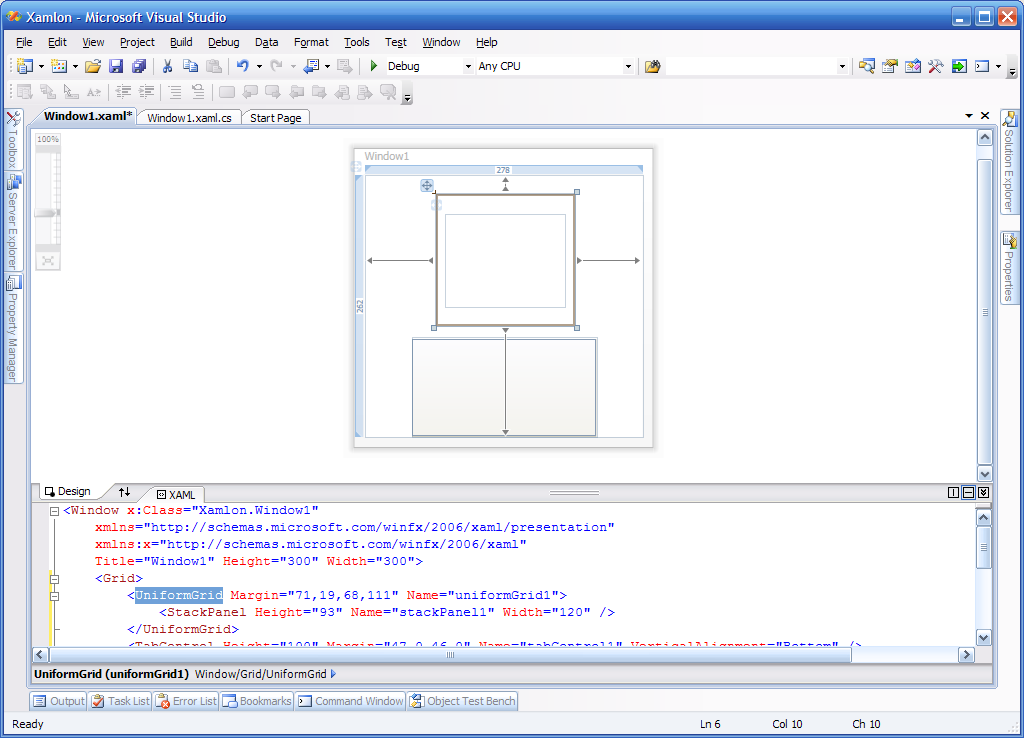The image size is (1024, 738).
Task: Expand the Toolbox side panel
Action: [13, 140]
